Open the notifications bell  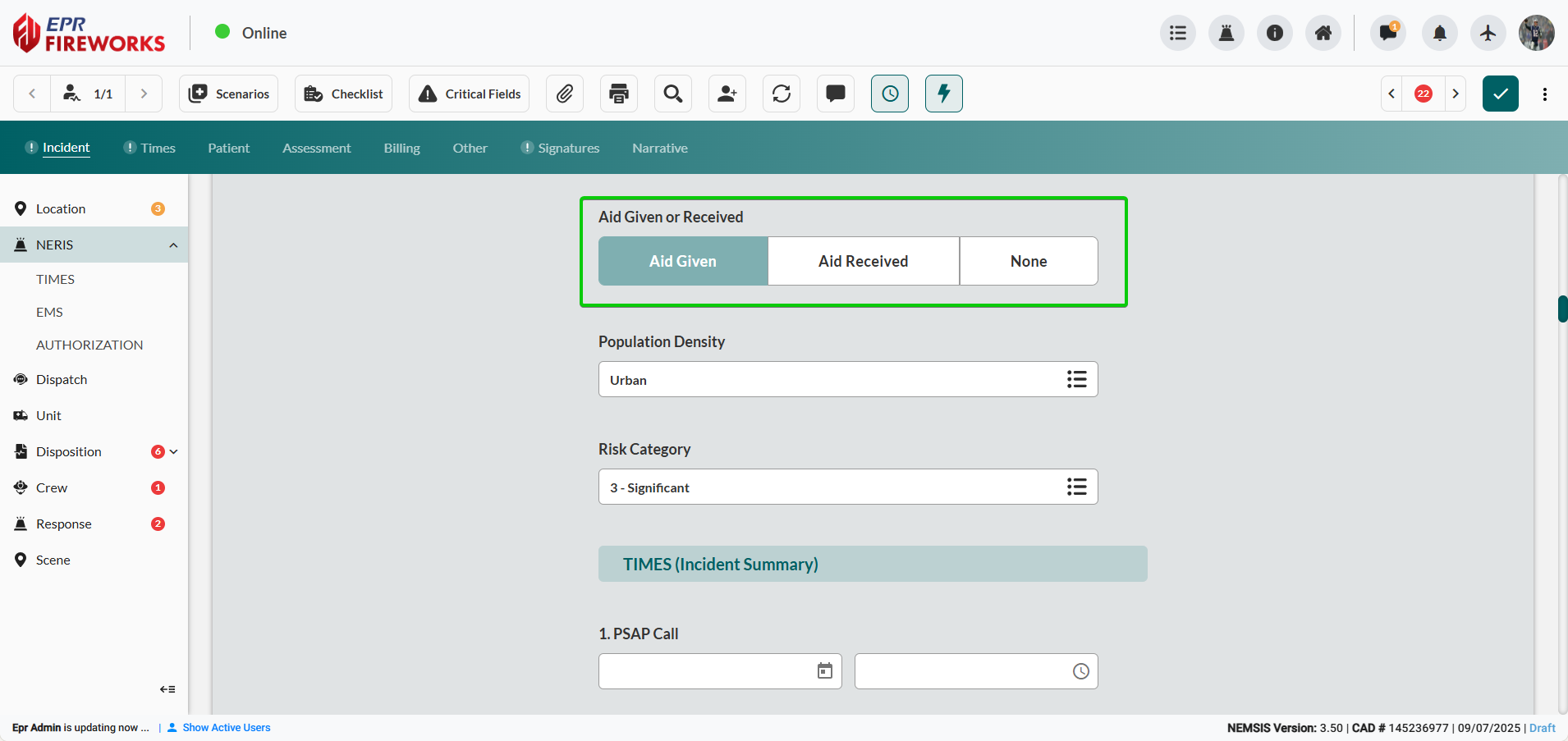[x=1439, y=33]
